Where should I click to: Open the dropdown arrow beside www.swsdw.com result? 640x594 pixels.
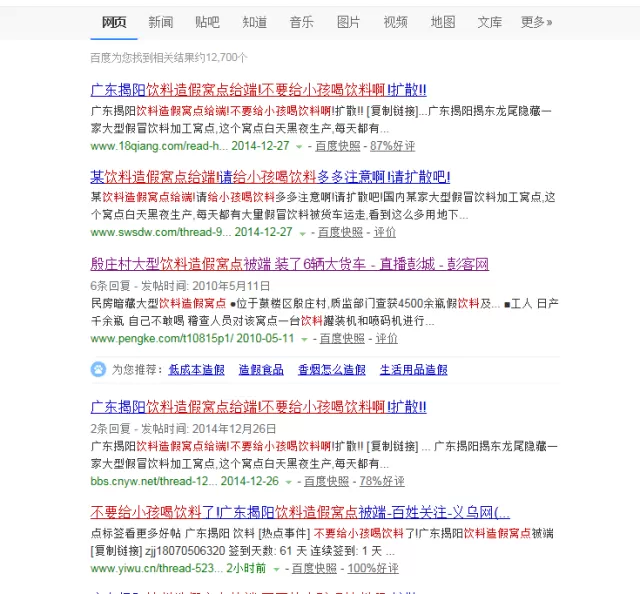302,234
